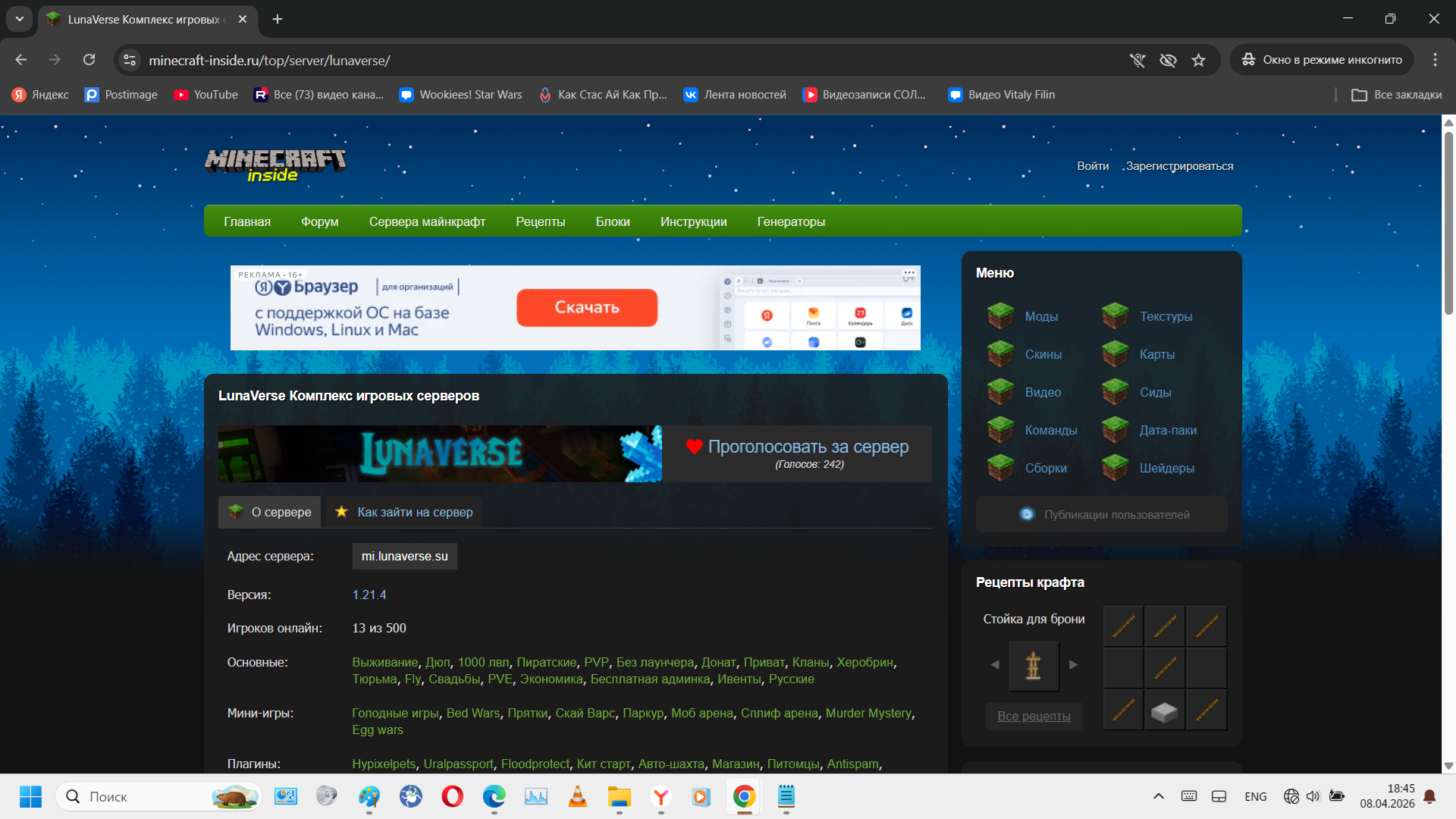Click the Все рецепты link
Viewport: 1456px width, 819px height.
pyautogui.click(x=1034, y=716)
